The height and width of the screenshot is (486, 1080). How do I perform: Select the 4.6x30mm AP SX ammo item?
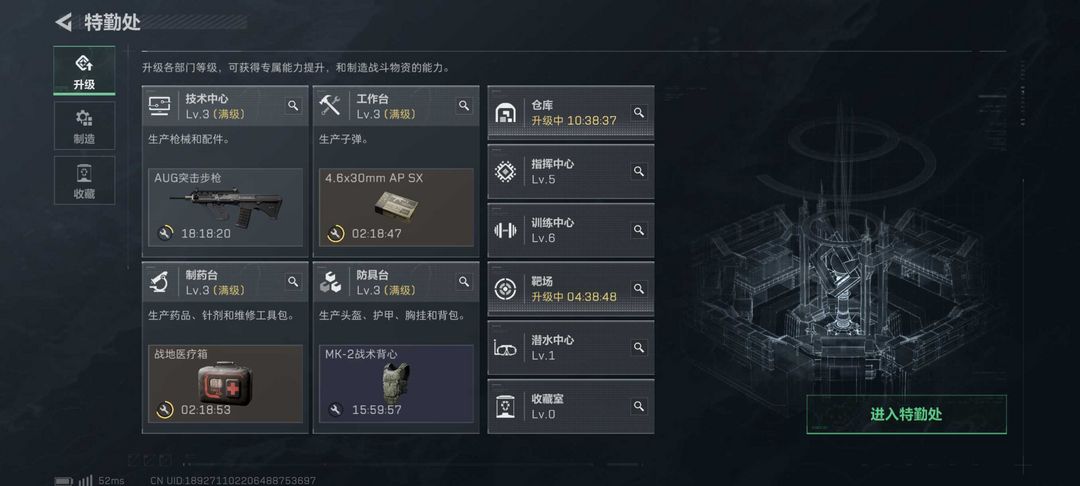point(396,207)
